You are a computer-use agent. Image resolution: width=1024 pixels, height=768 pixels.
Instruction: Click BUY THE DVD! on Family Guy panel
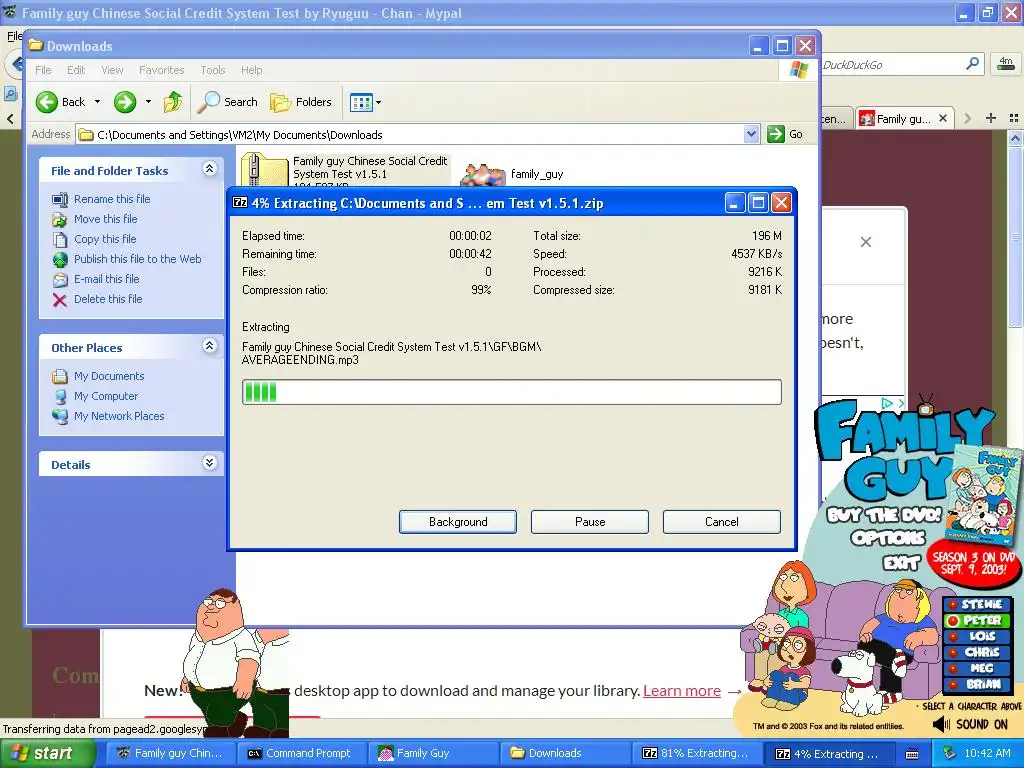point(884,514)
